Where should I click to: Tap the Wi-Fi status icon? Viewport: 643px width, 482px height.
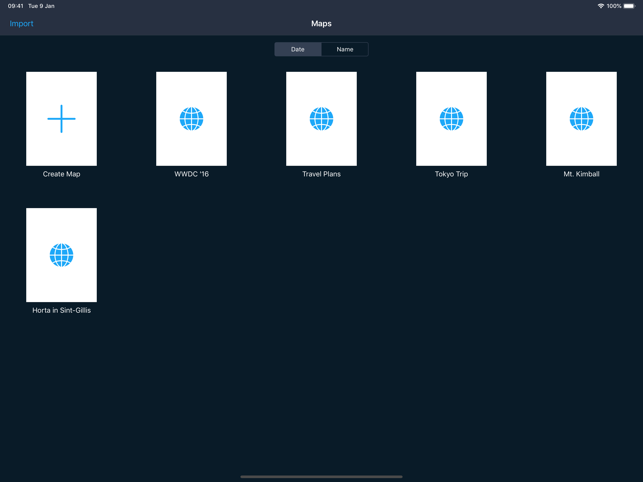(x=600, y=6)
